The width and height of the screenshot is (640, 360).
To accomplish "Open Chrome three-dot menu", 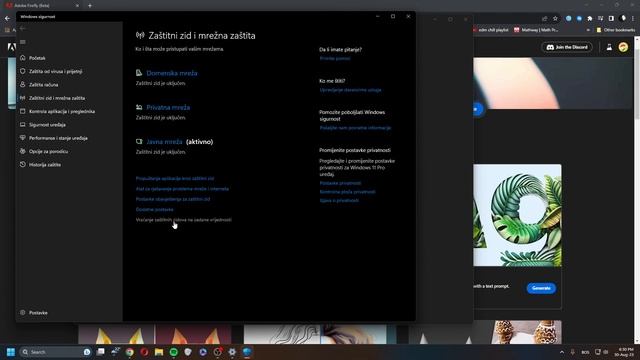I will (633, 18).
